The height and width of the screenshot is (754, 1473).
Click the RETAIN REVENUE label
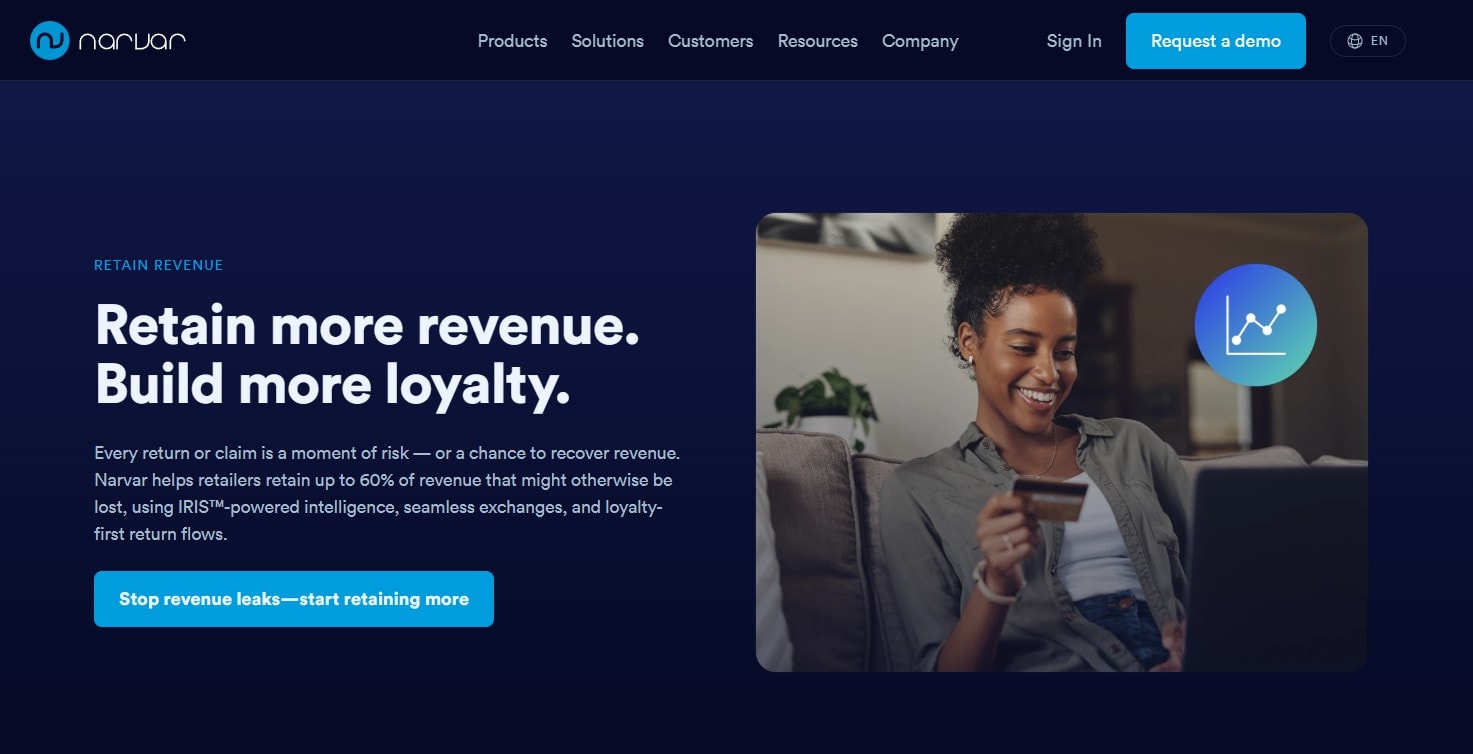(158, 265)
